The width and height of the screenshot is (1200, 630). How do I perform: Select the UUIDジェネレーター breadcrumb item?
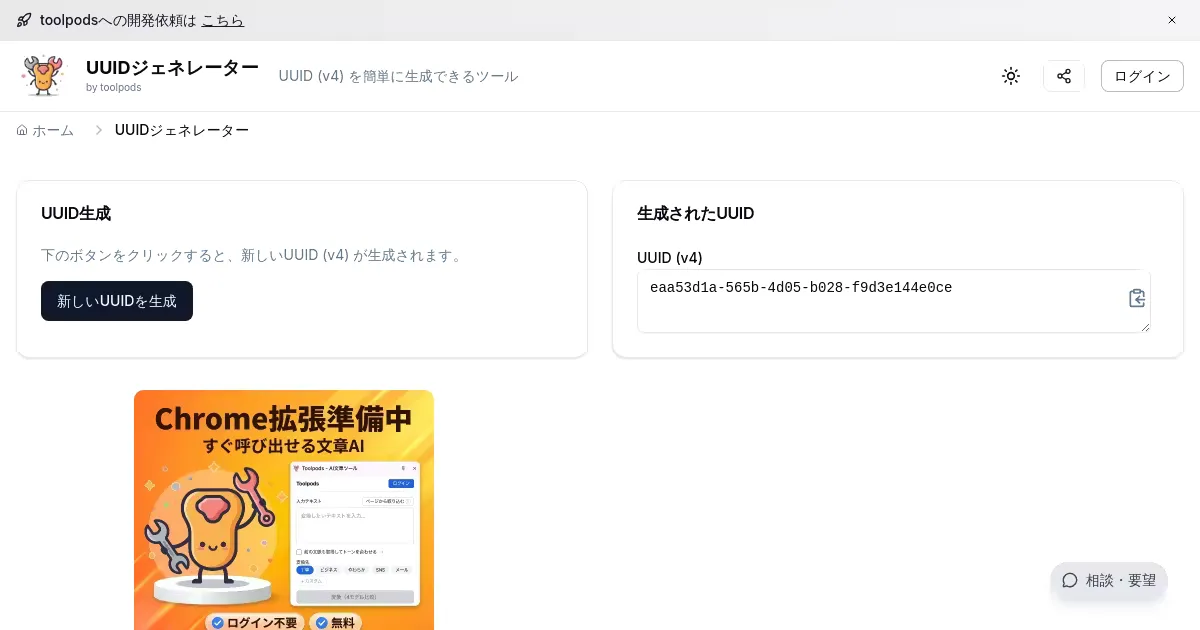[182, 130]
